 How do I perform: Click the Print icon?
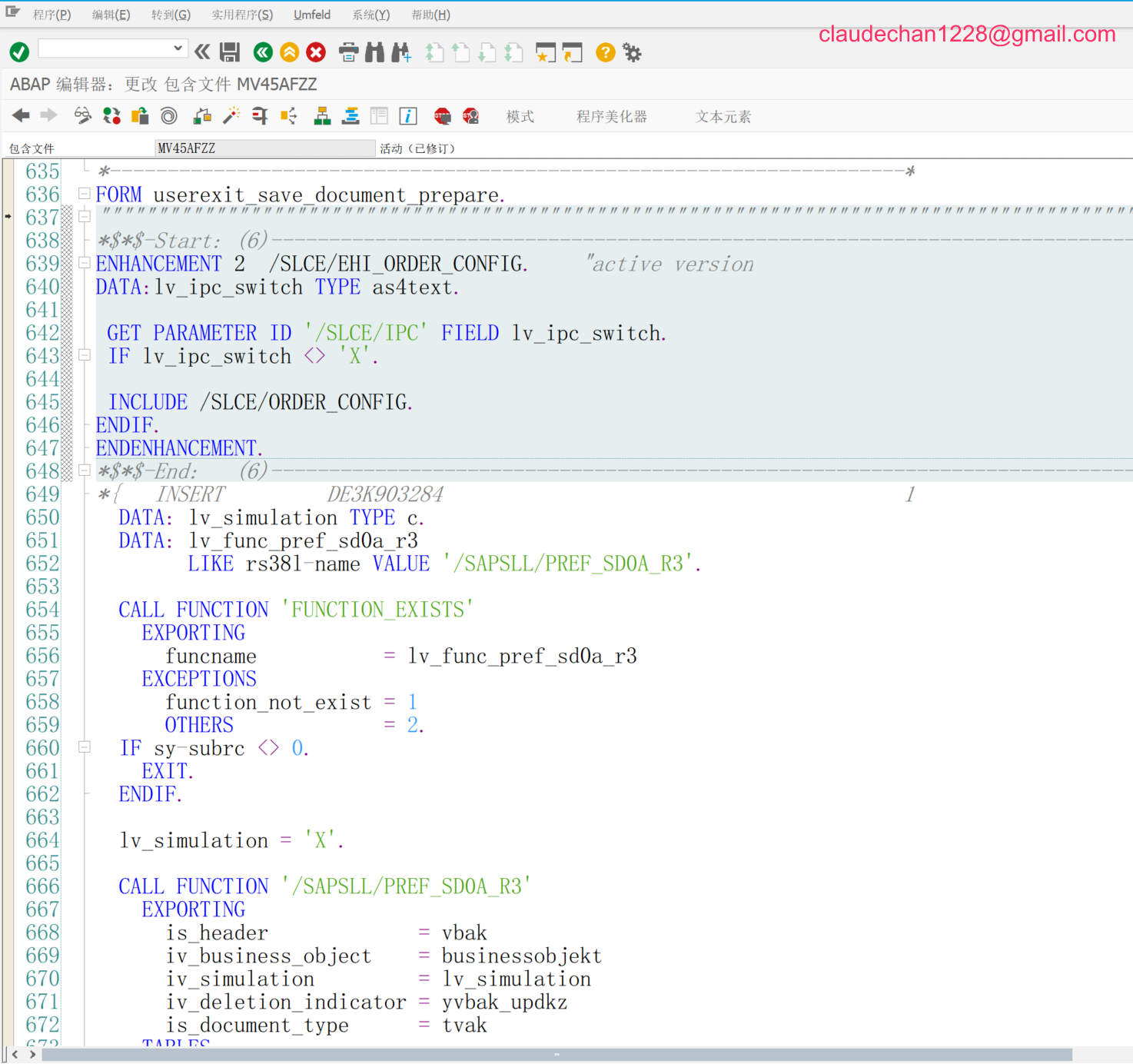click(349, 52)
